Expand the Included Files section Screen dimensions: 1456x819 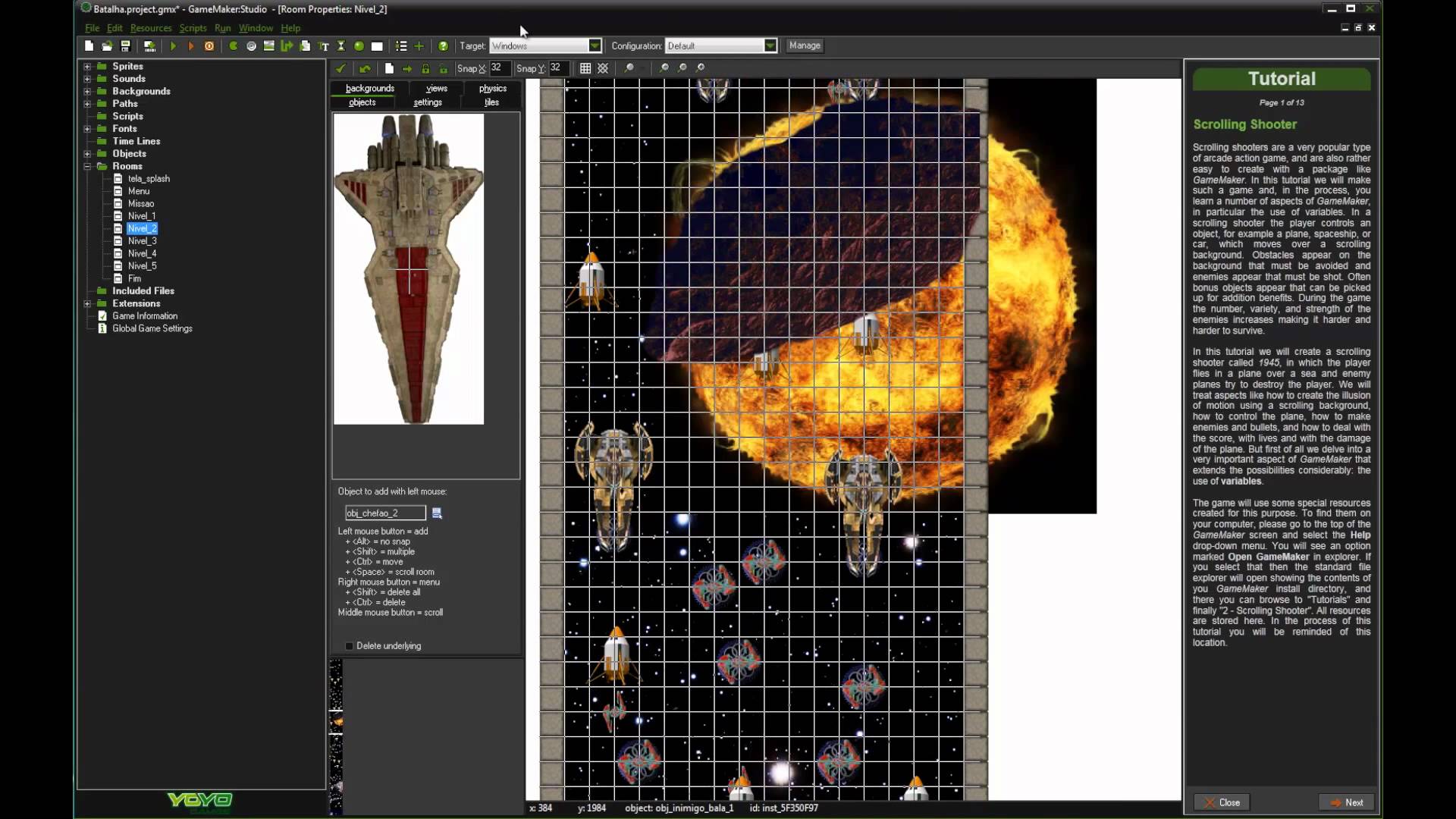click(x=87, y=290)
